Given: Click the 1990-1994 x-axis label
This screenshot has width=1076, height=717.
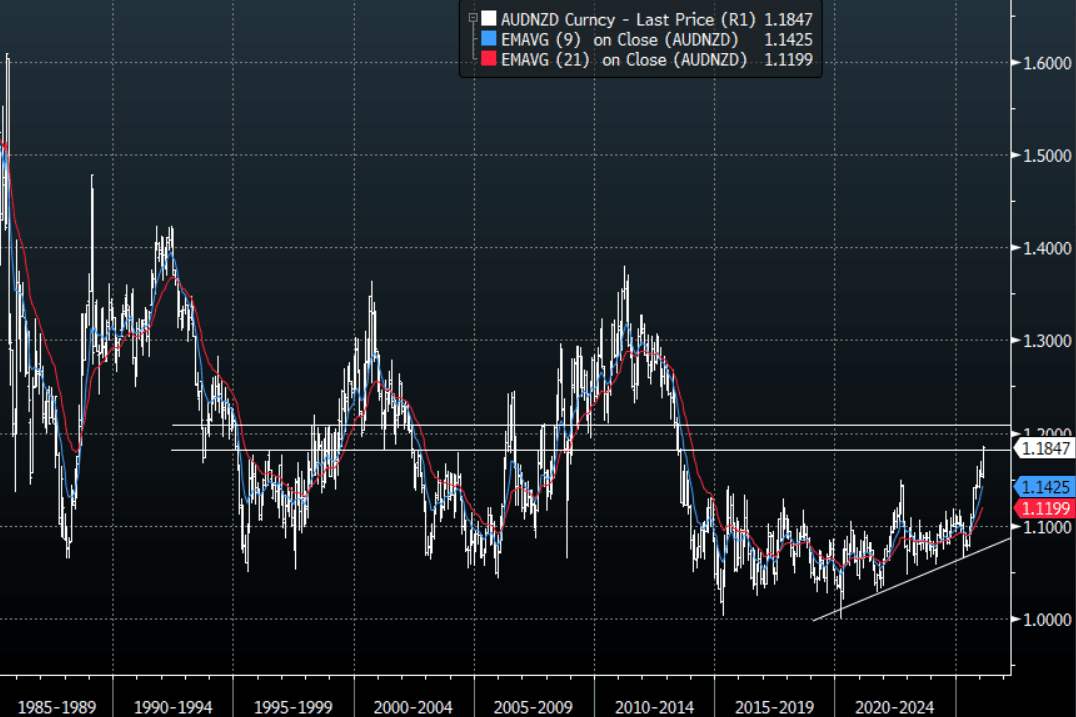Looking at the screenshot, I should (x=174, y=707).
